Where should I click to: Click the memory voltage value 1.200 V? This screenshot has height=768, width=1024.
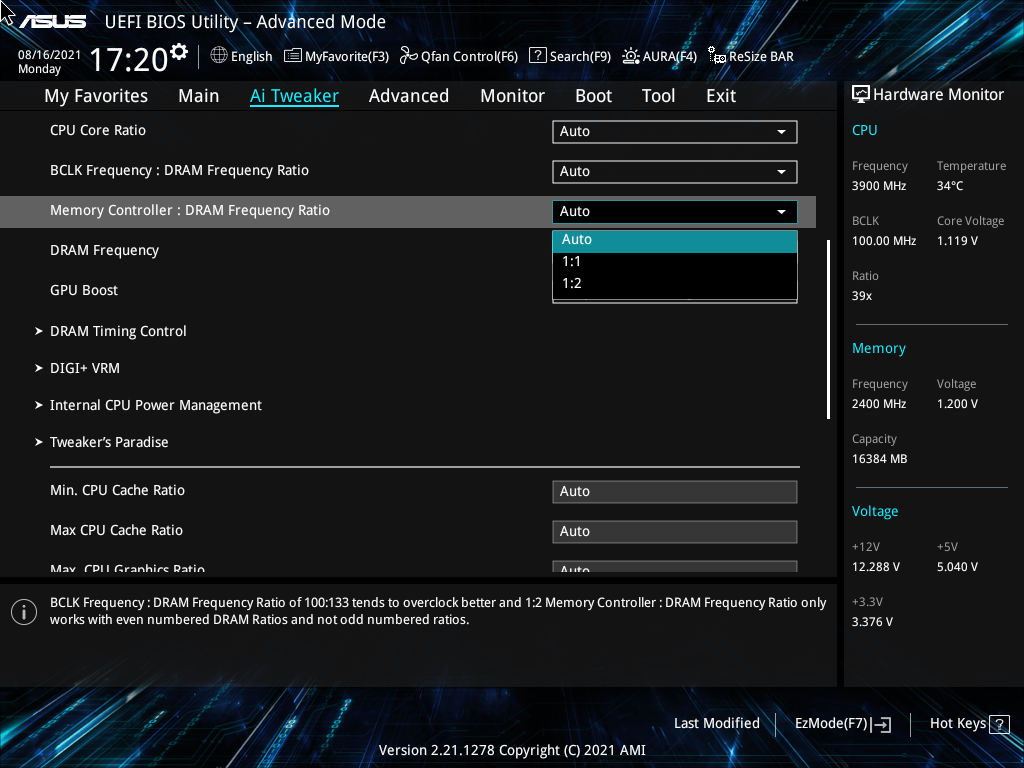957,404
